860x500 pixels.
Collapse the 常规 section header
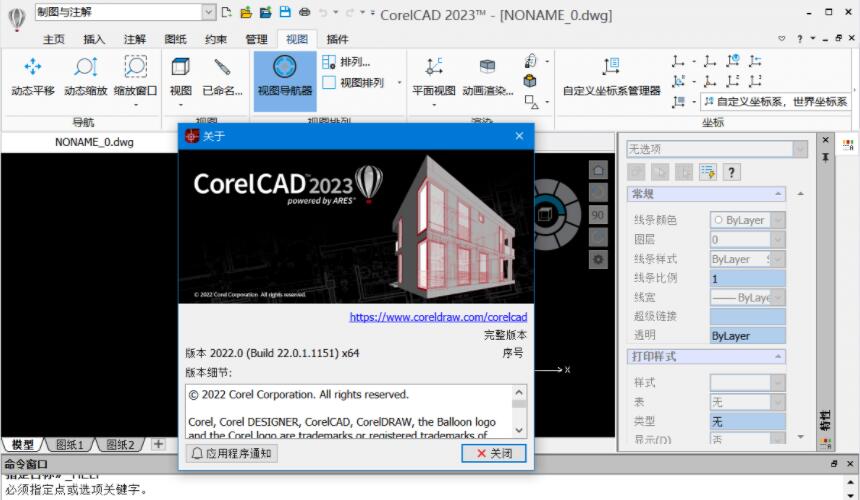(x=706, y=194)
